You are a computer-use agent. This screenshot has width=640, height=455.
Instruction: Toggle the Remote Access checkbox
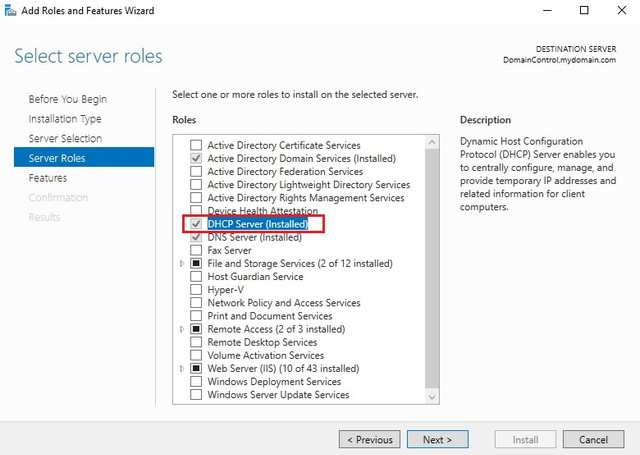coord(196,329)
